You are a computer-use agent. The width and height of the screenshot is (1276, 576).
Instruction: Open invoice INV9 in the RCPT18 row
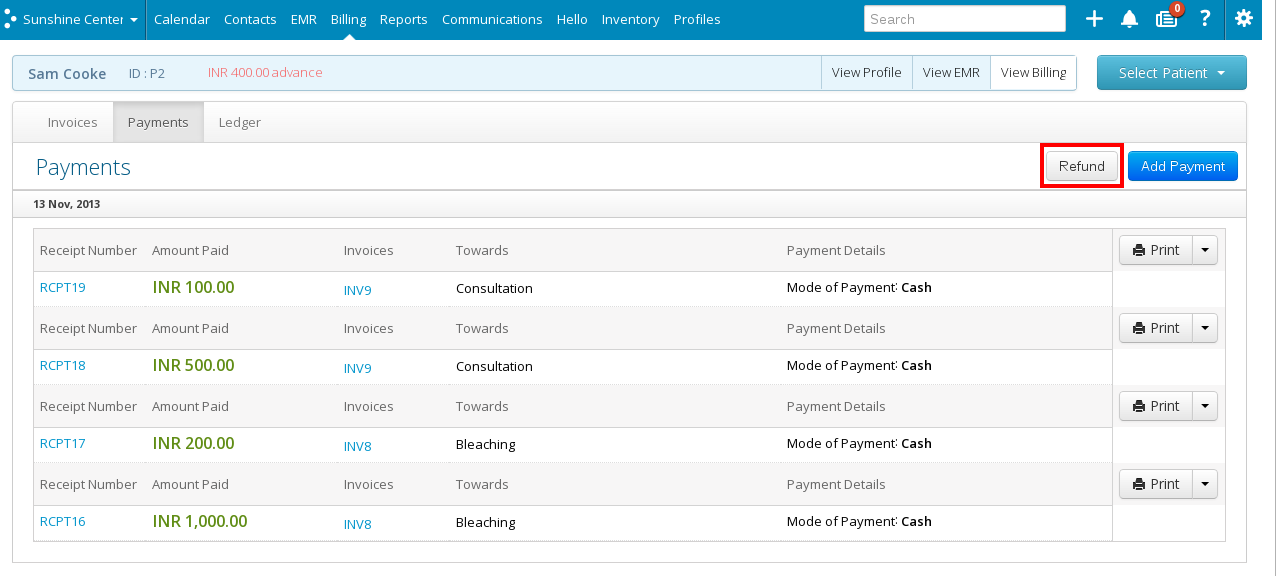pos(358,369)
